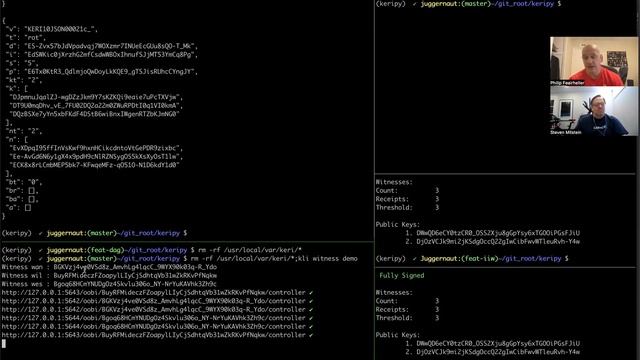Screen dimensions: 640x360
Task: Click the "bt": "0" line
Action: click(24, 182)
